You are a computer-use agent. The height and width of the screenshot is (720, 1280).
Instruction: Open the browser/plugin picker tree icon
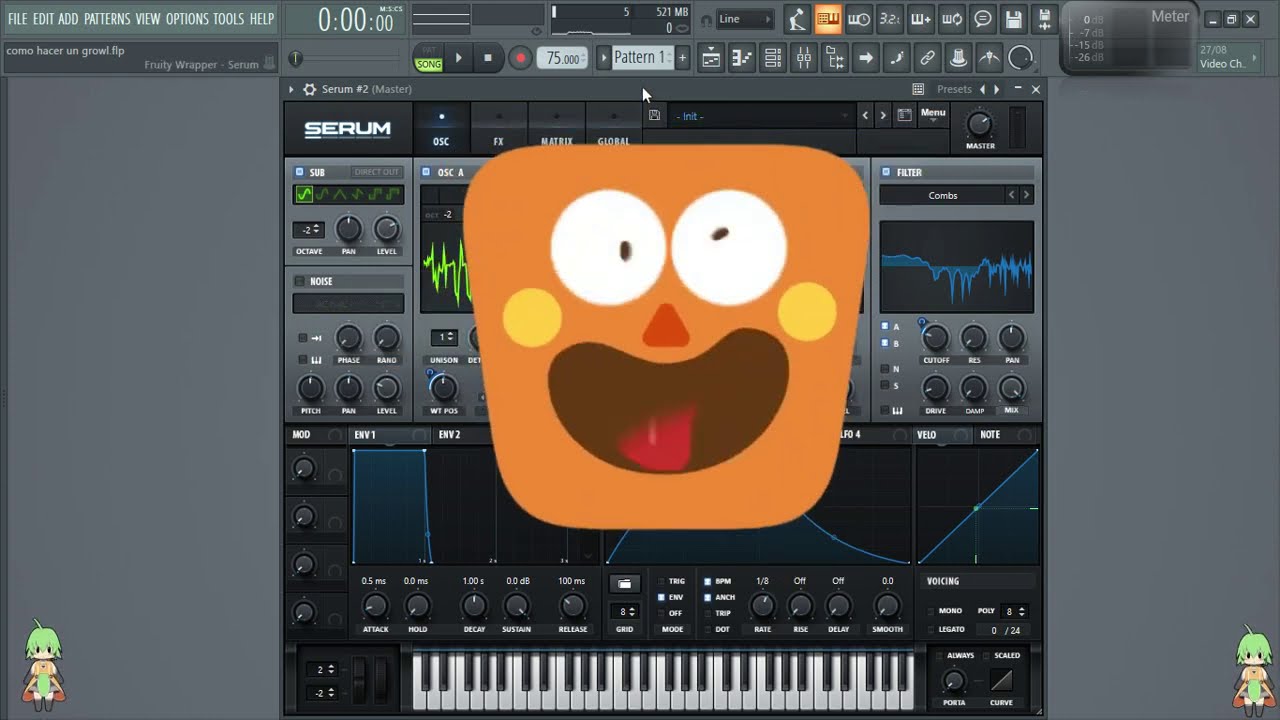coord(835,58)
